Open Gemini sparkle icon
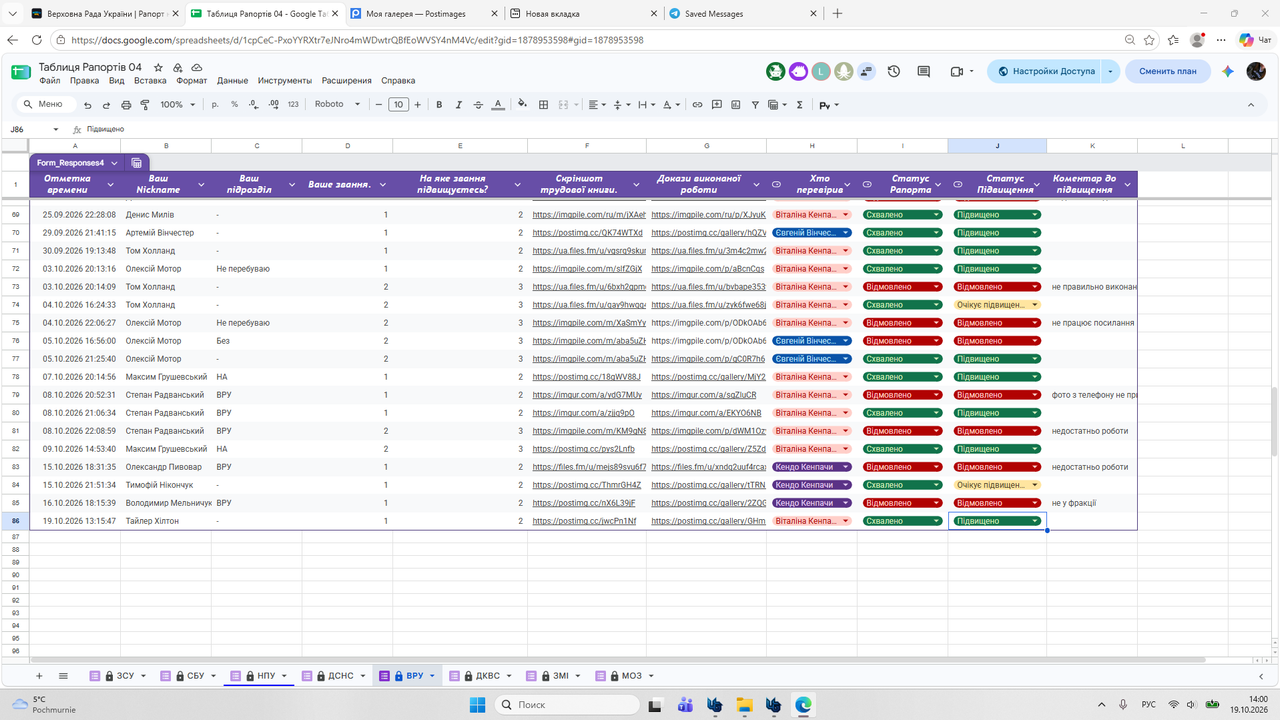The height and width of the screenshot is (720, 1280). coord(1228,72)
